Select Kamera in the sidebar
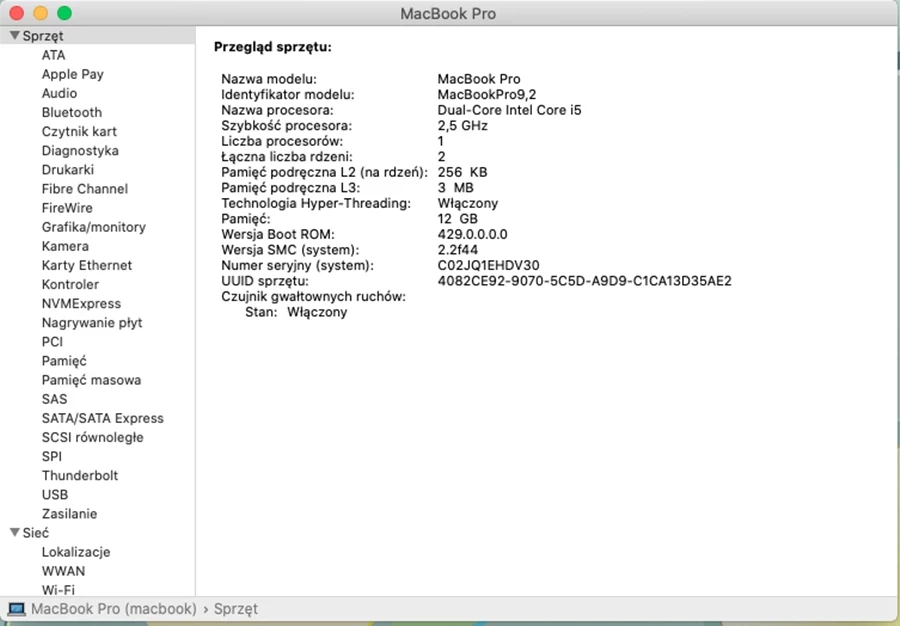Viewport: 900px width, 626px height. [x=65, y=246]
